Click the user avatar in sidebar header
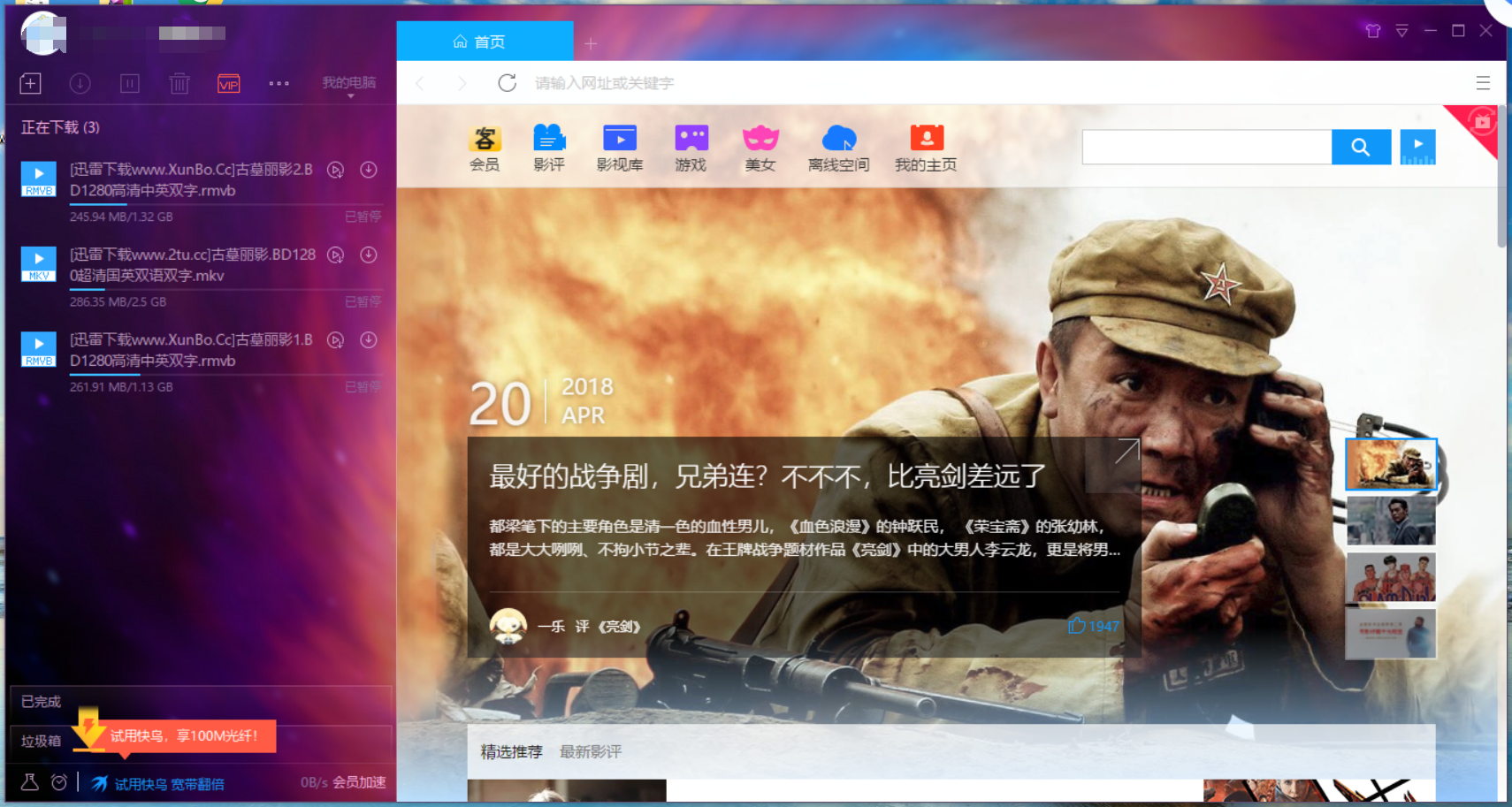This screenshot has height=807, width=1512. pos(43,34)
